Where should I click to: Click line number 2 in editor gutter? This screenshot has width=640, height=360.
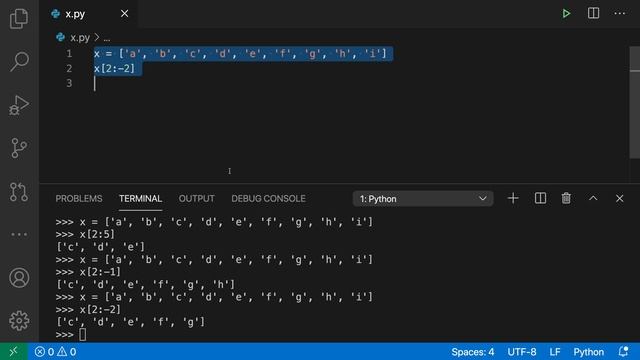point(69,68)
